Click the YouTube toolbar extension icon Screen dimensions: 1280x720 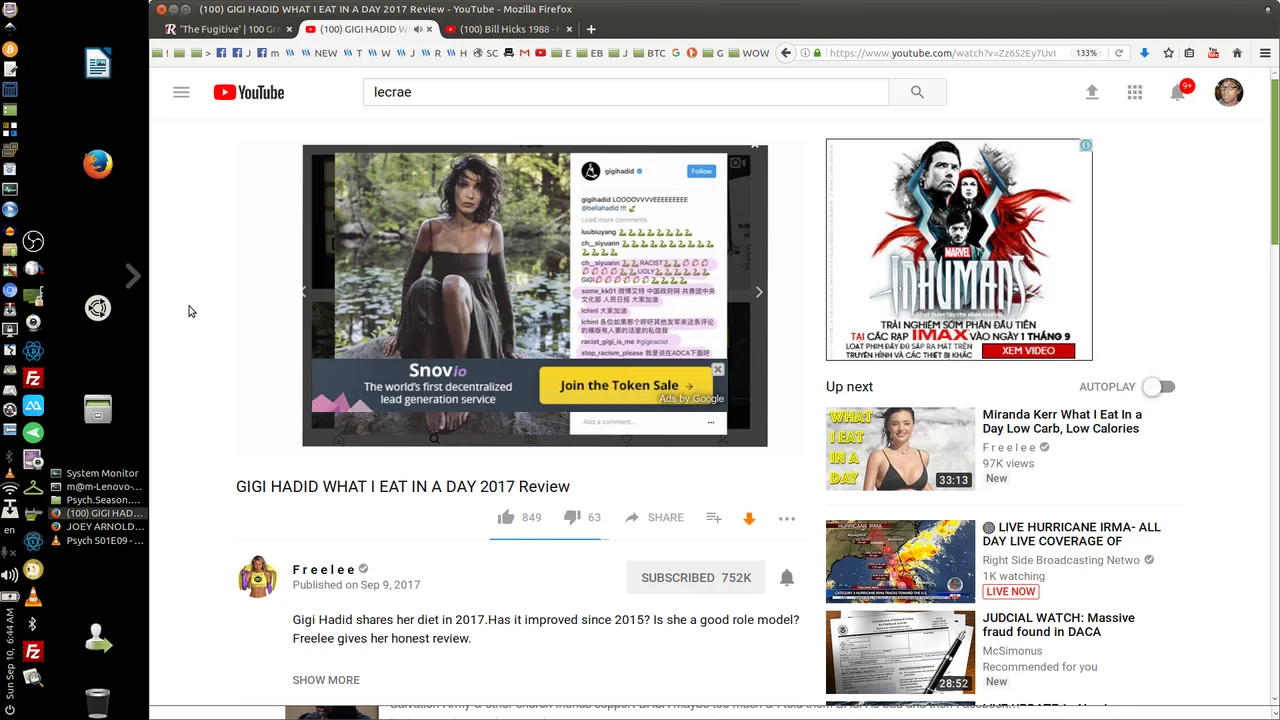1213,53
